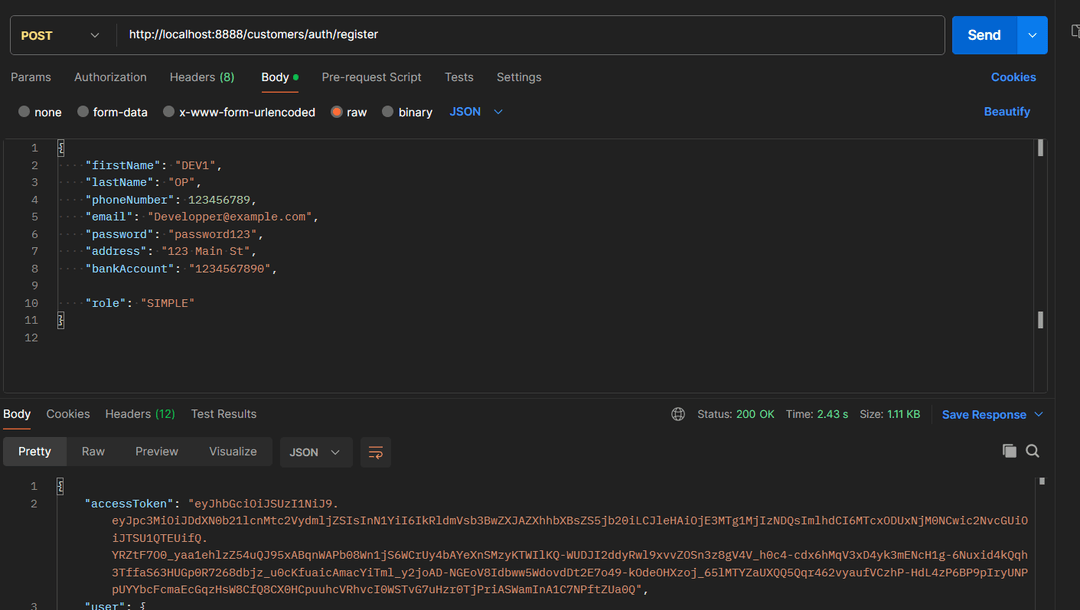Image resolution: width=1080 pixels, height=610 pixels.
Task: Select the none body type
Action: point(25,112)
